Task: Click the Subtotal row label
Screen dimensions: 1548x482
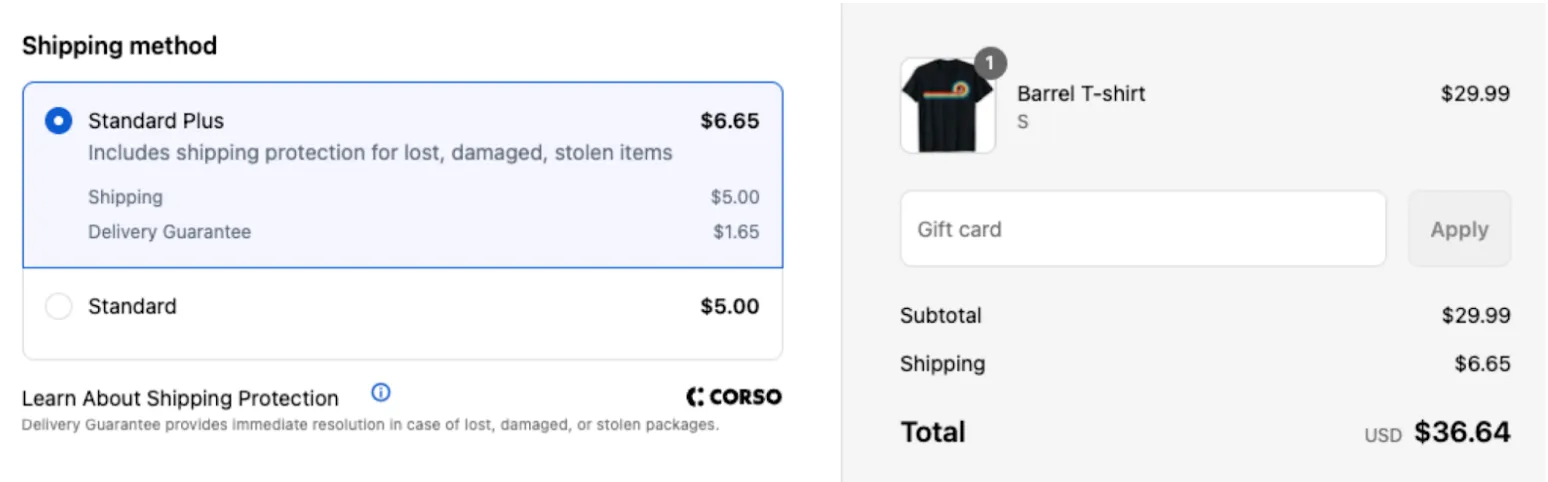Action: (x=940, y=316)
